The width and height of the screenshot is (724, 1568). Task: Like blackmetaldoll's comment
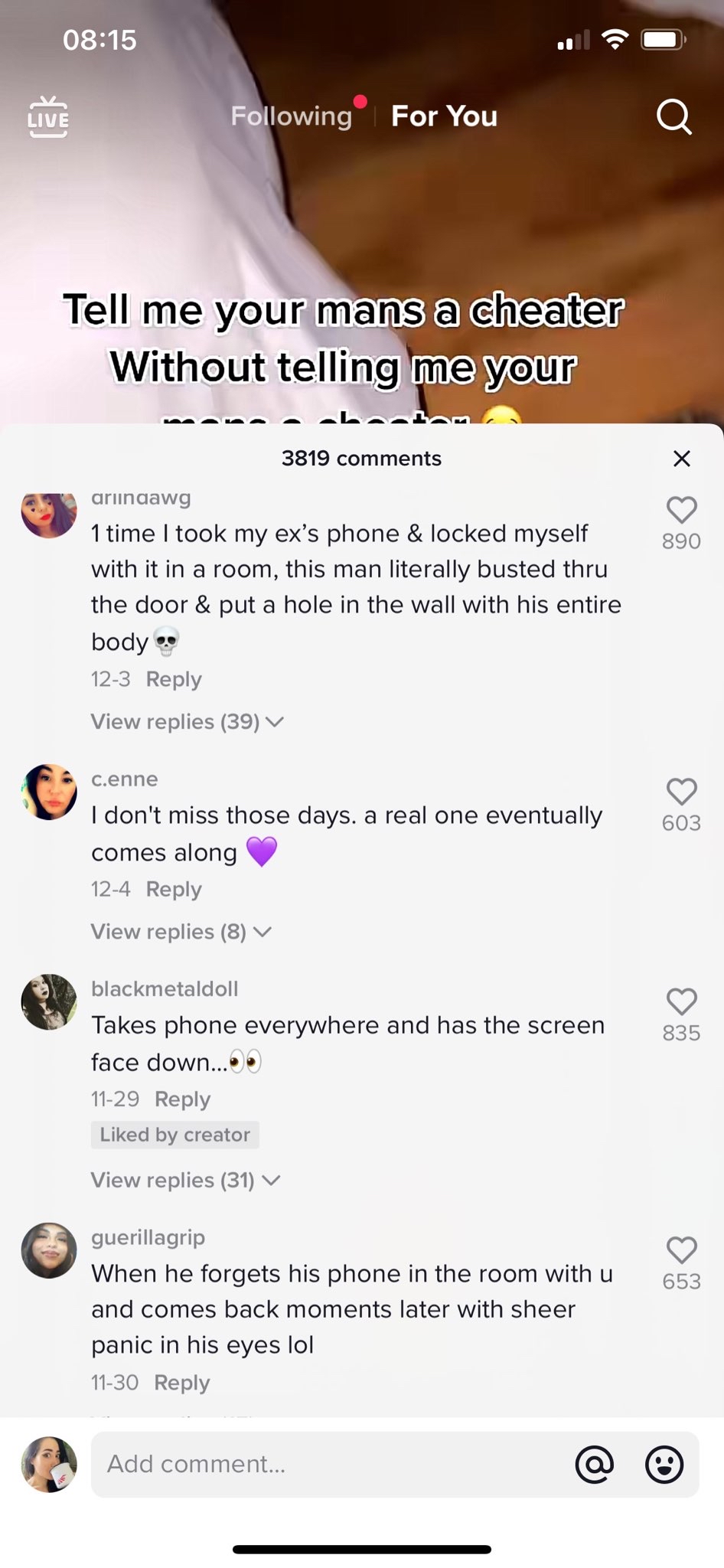click(x=681, y=1001)
